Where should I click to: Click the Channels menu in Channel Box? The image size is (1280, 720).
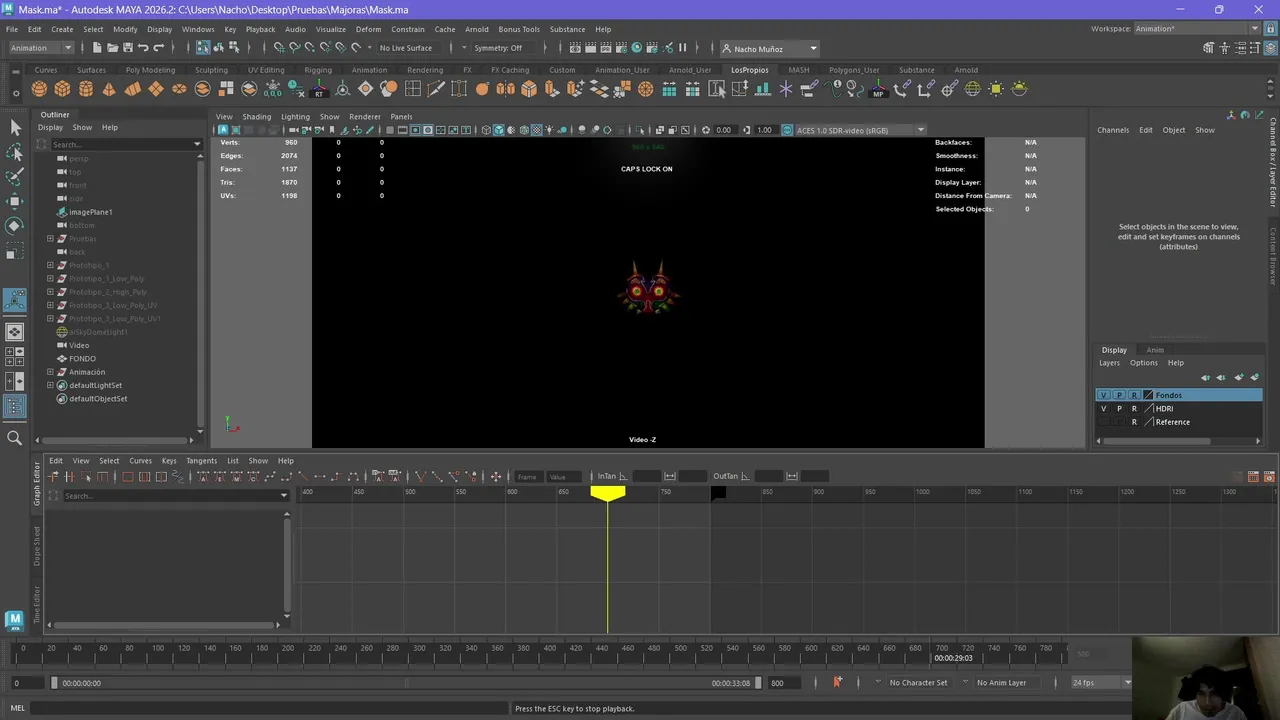coord(1113,130)
